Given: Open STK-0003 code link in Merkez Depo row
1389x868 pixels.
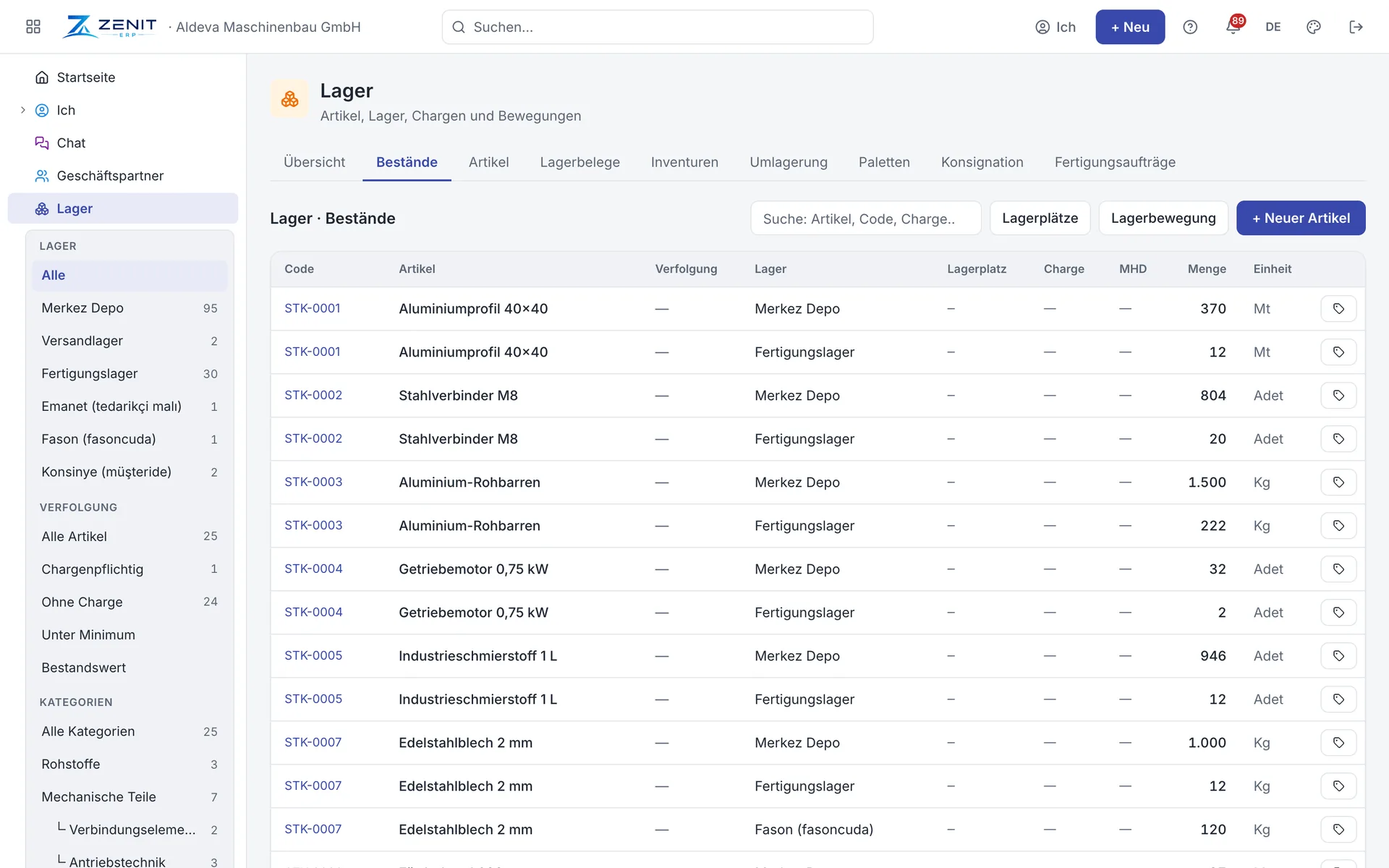Looking at the screenshot, I should [313, 482].
